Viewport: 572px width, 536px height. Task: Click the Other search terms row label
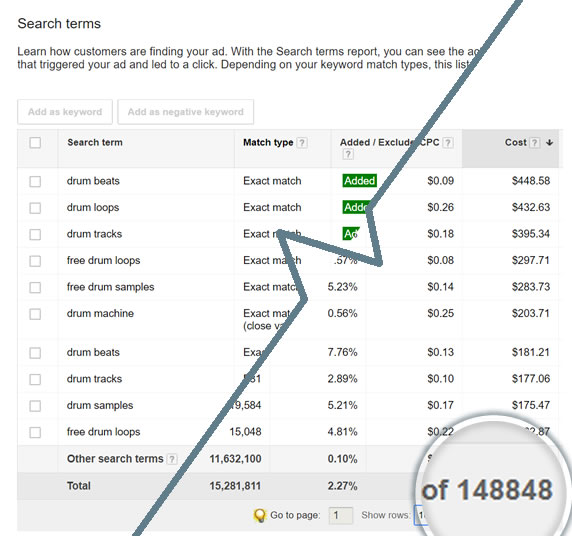click(x=115, y=459)
